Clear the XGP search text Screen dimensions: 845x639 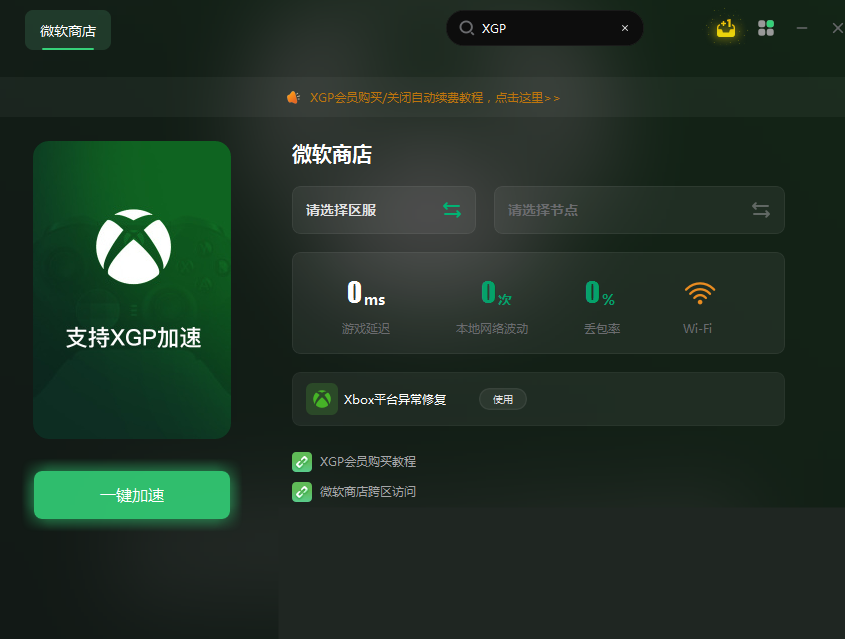625,28
